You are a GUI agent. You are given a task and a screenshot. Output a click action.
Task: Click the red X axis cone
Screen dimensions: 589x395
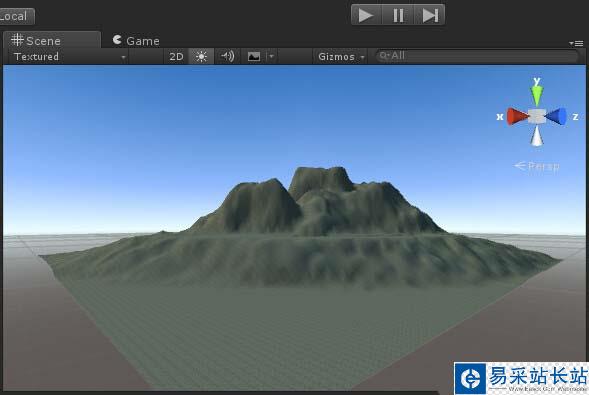(517, 116)
